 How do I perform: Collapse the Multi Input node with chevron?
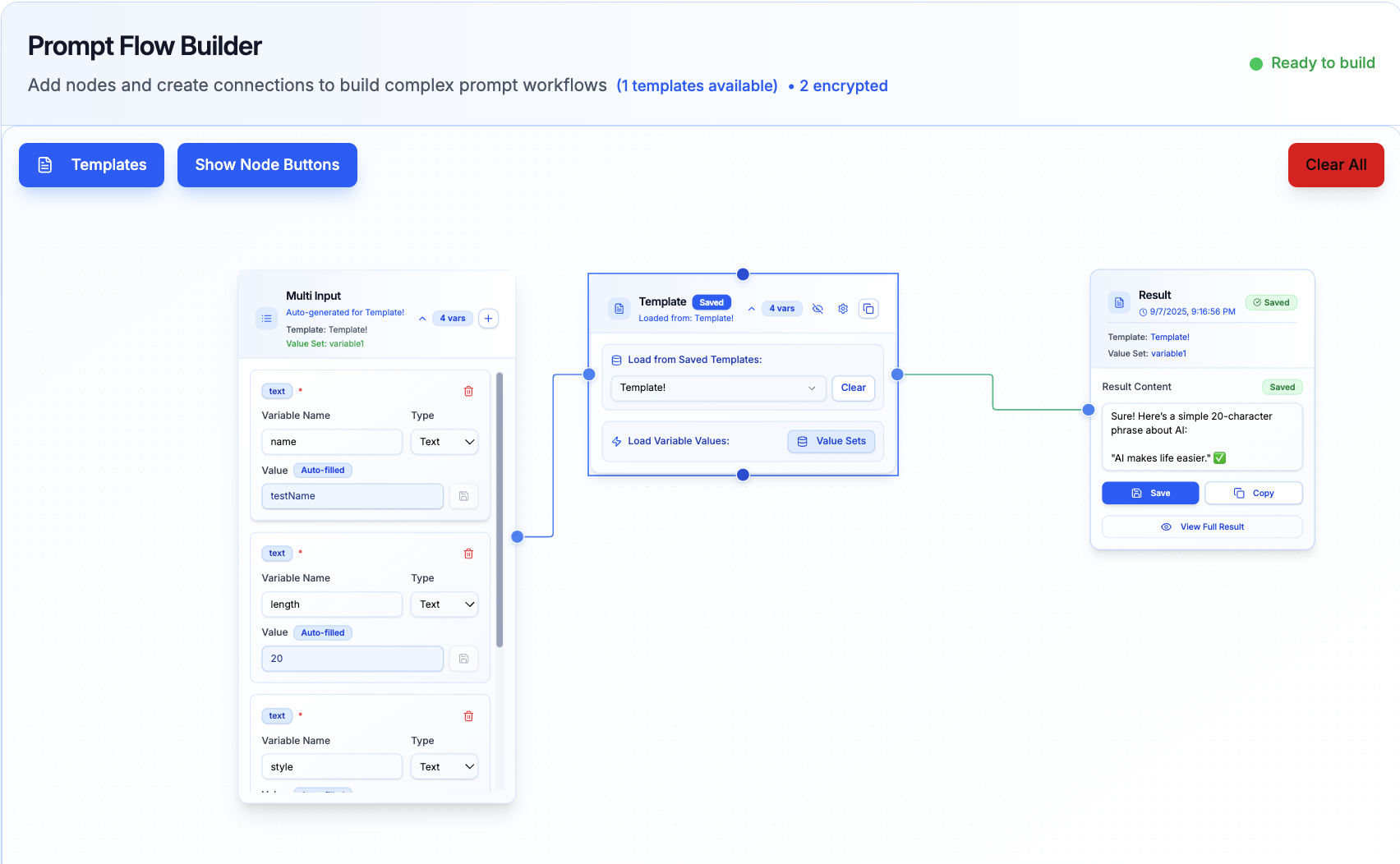click(x=422, y=319)
